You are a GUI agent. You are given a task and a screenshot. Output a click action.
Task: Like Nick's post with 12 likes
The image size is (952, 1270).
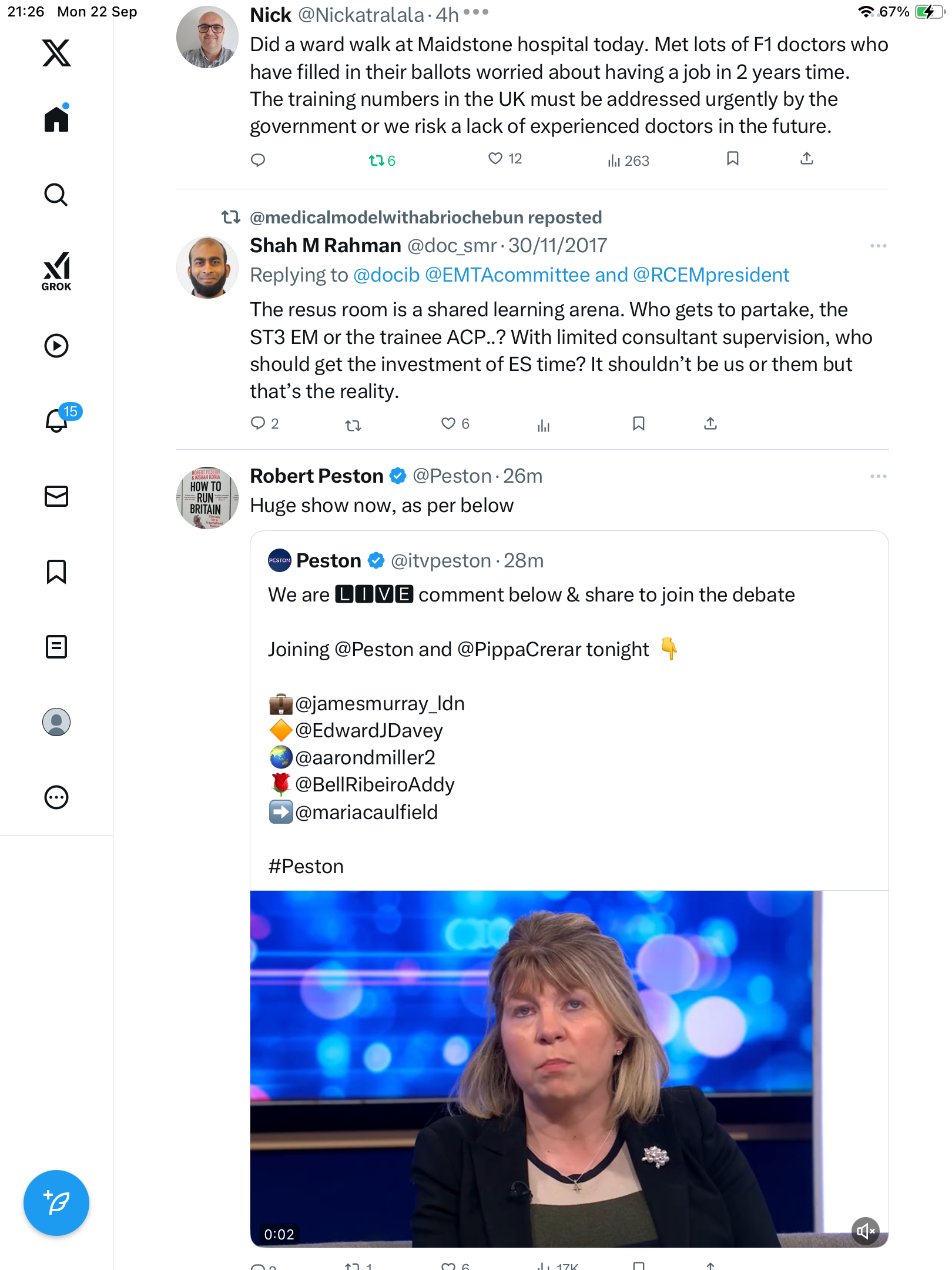(496, 158)
